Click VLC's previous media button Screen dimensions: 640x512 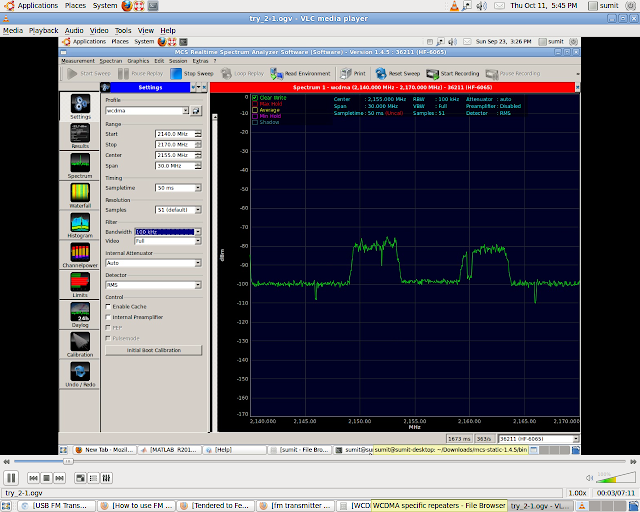pos(33,478)
